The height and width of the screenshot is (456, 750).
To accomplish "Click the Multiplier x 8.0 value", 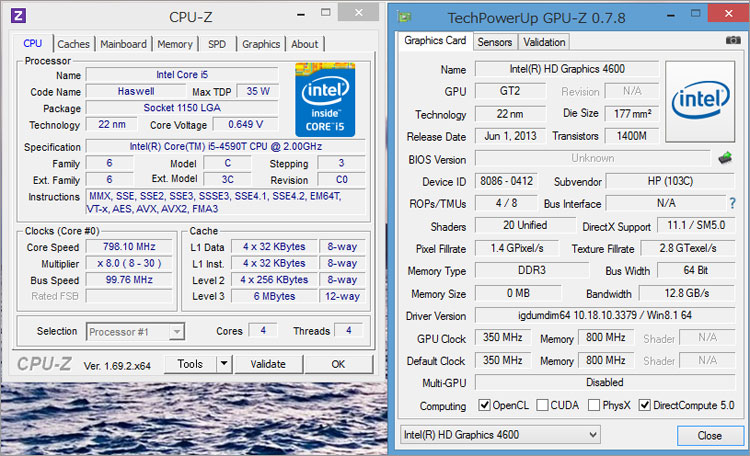I will 129,263.
